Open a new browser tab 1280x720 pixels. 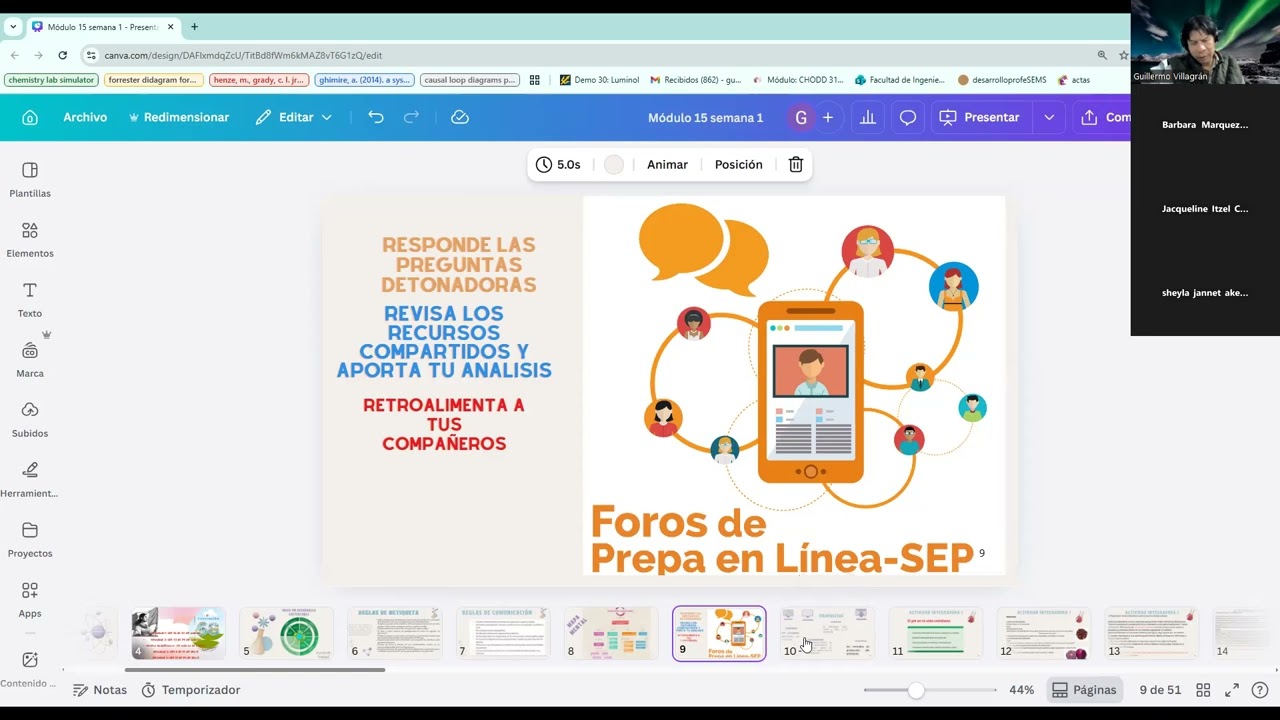pos(194,27)
